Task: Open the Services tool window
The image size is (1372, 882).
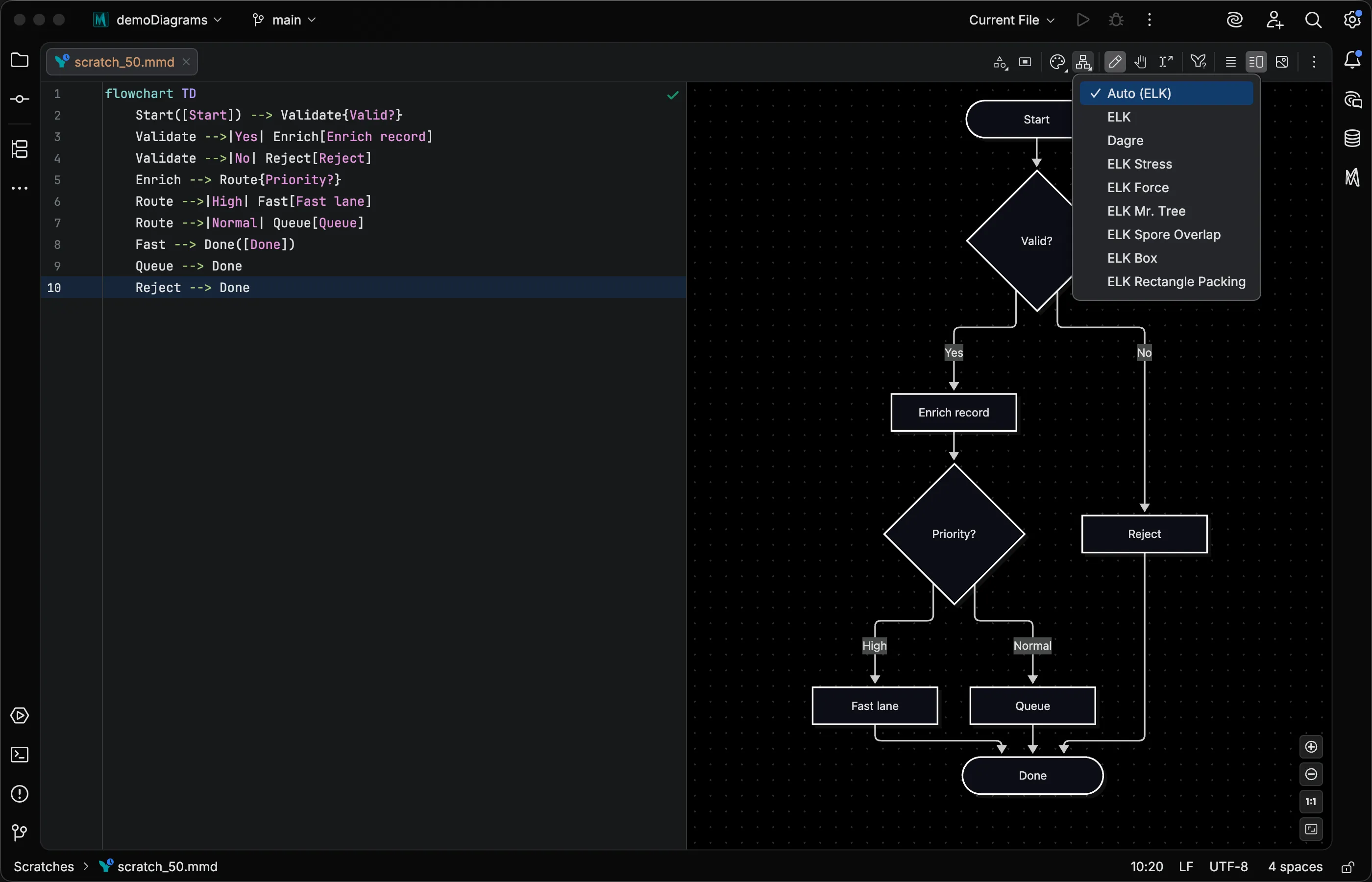Action: coord(20,716)
